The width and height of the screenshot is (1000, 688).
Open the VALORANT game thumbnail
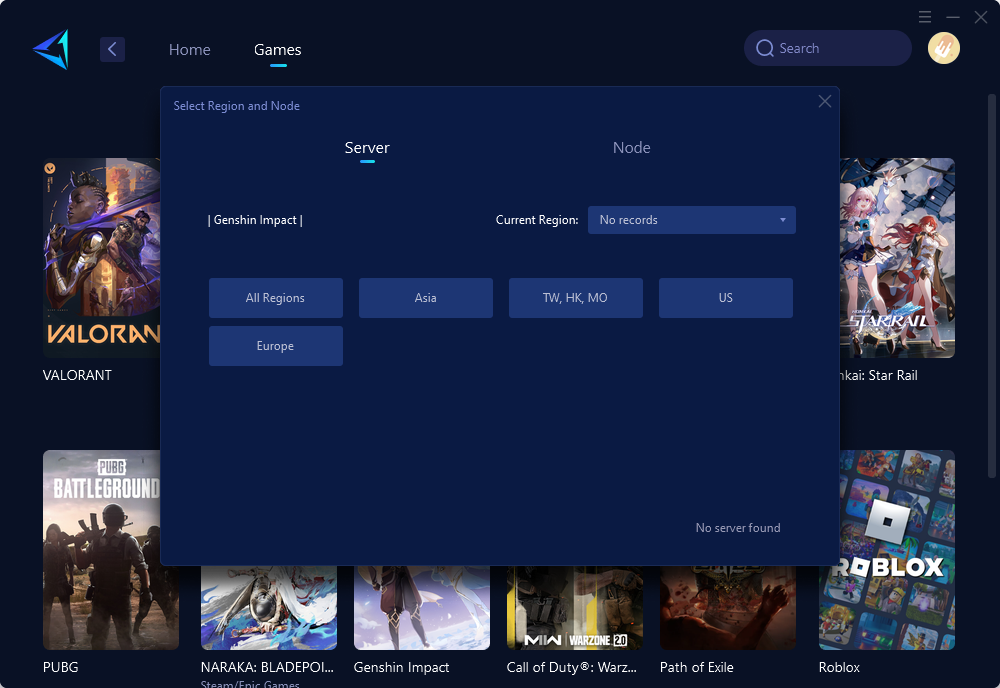101,258
